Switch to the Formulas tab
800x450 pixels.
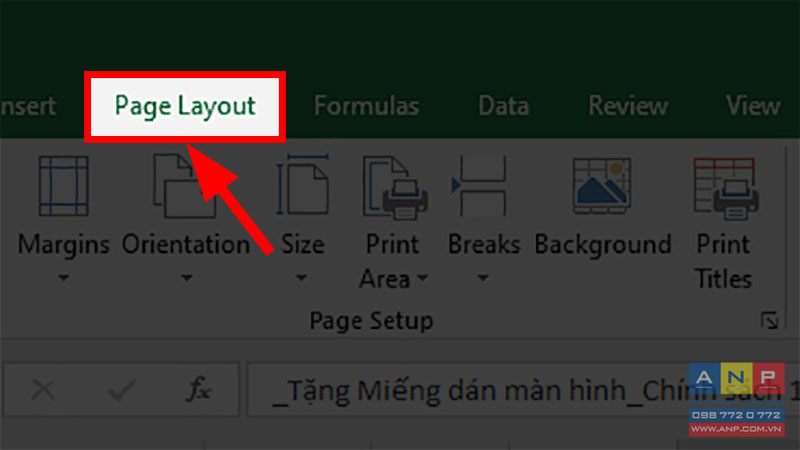click(366, 106)
